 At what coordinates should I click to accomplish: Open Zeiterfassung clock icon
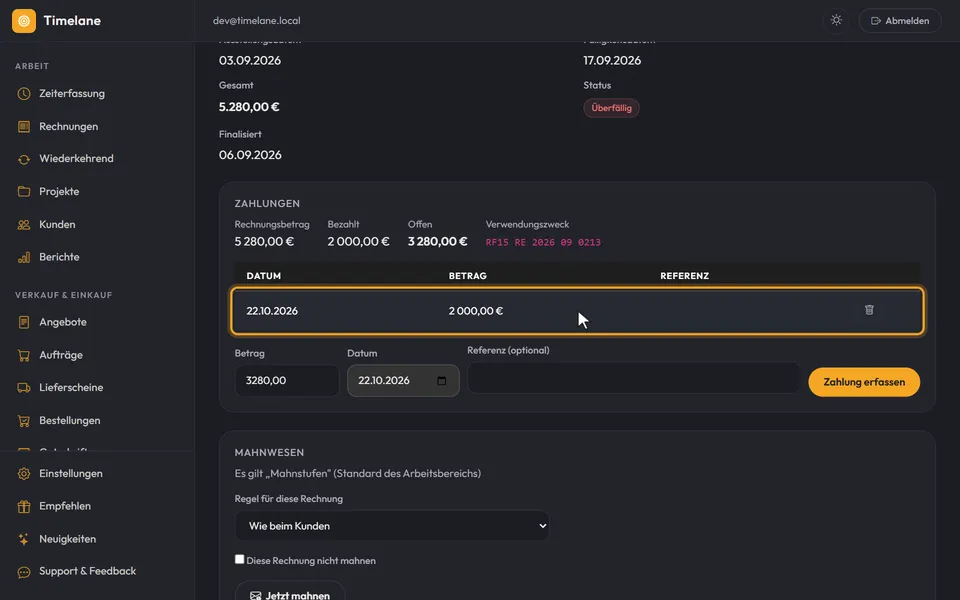point(24,94)
